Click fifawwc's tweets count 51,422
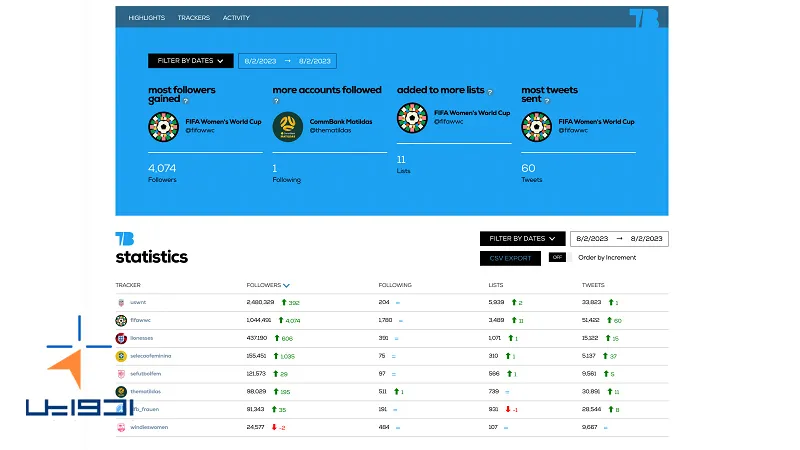The height and width of the screenshot is (450, 800). pyautogui.click(x=591, y=320)
